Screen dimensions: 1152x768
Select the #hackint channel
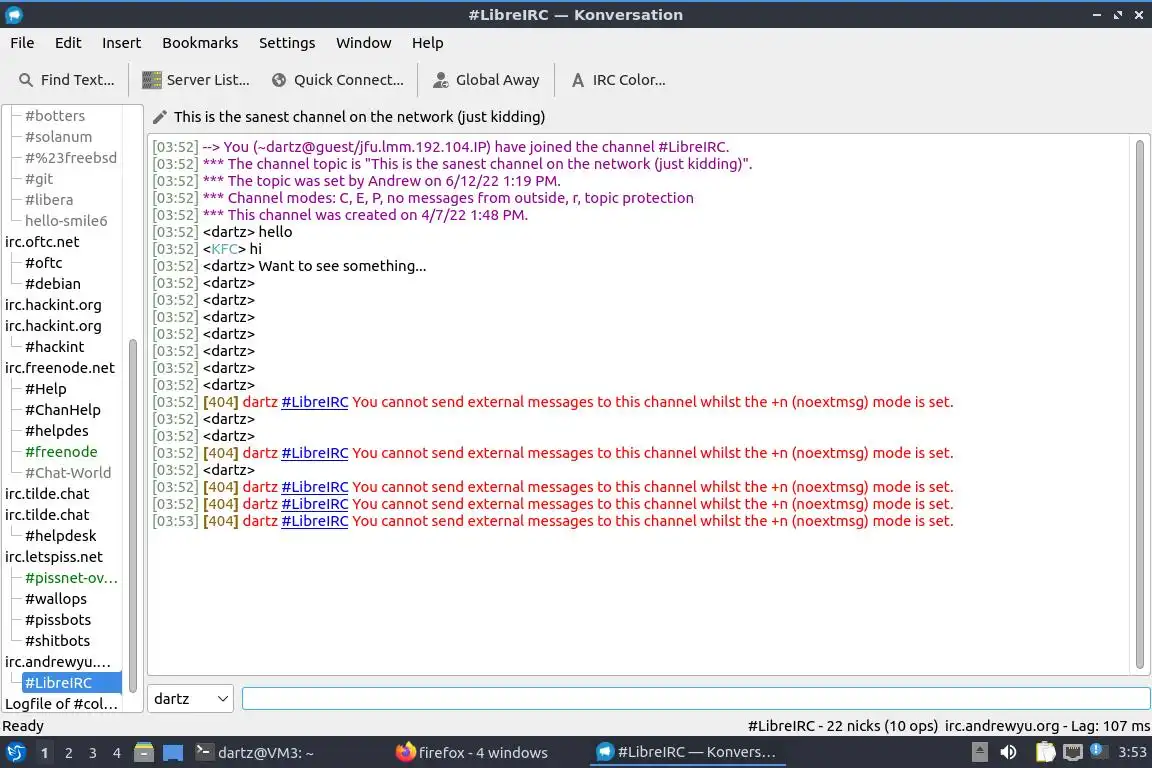pos(54,347)
